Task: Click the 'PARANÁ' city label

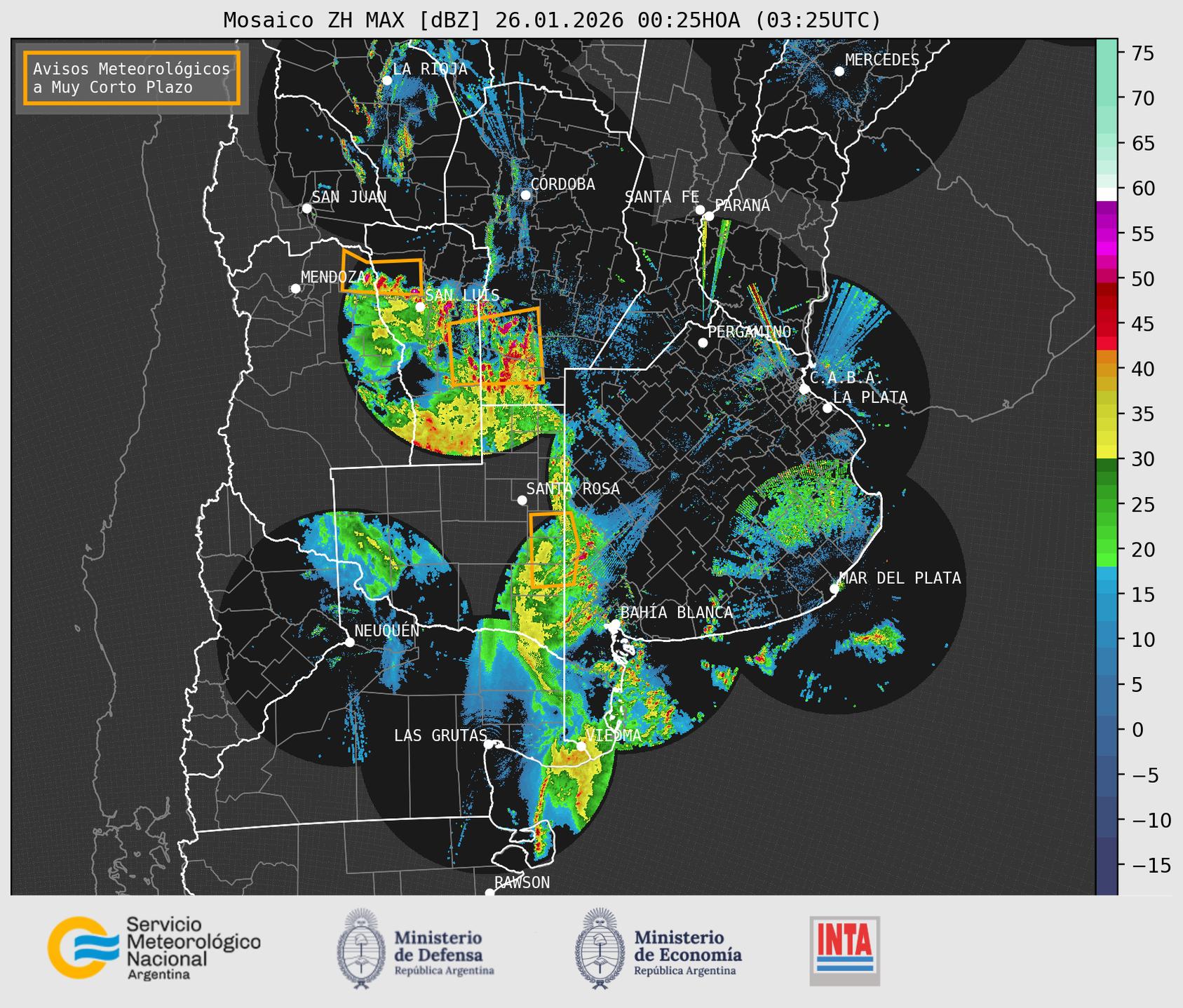Action: 742,205
